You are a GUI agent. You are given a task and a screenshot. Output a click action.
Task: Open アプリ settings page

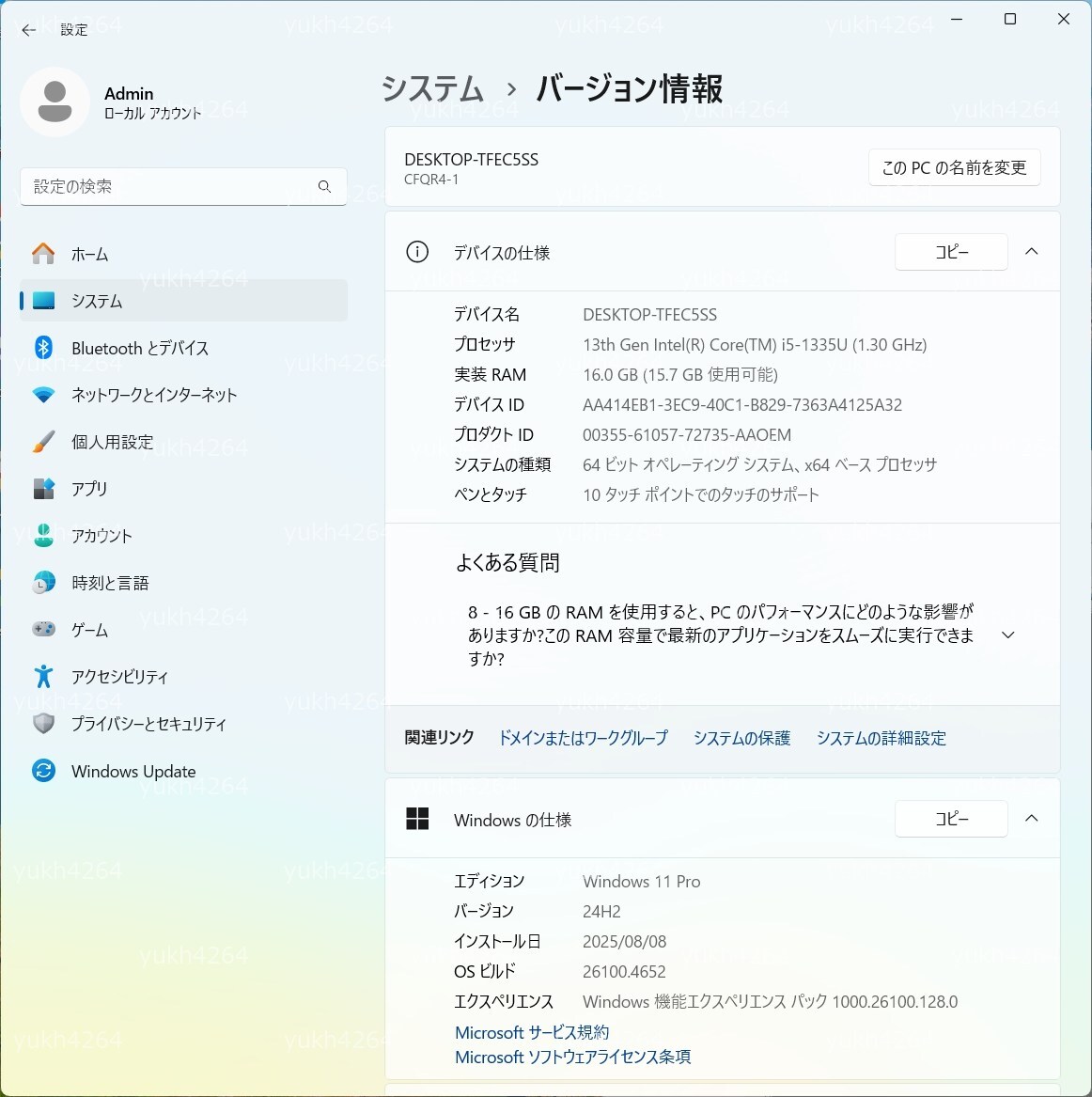click(183, 489)
